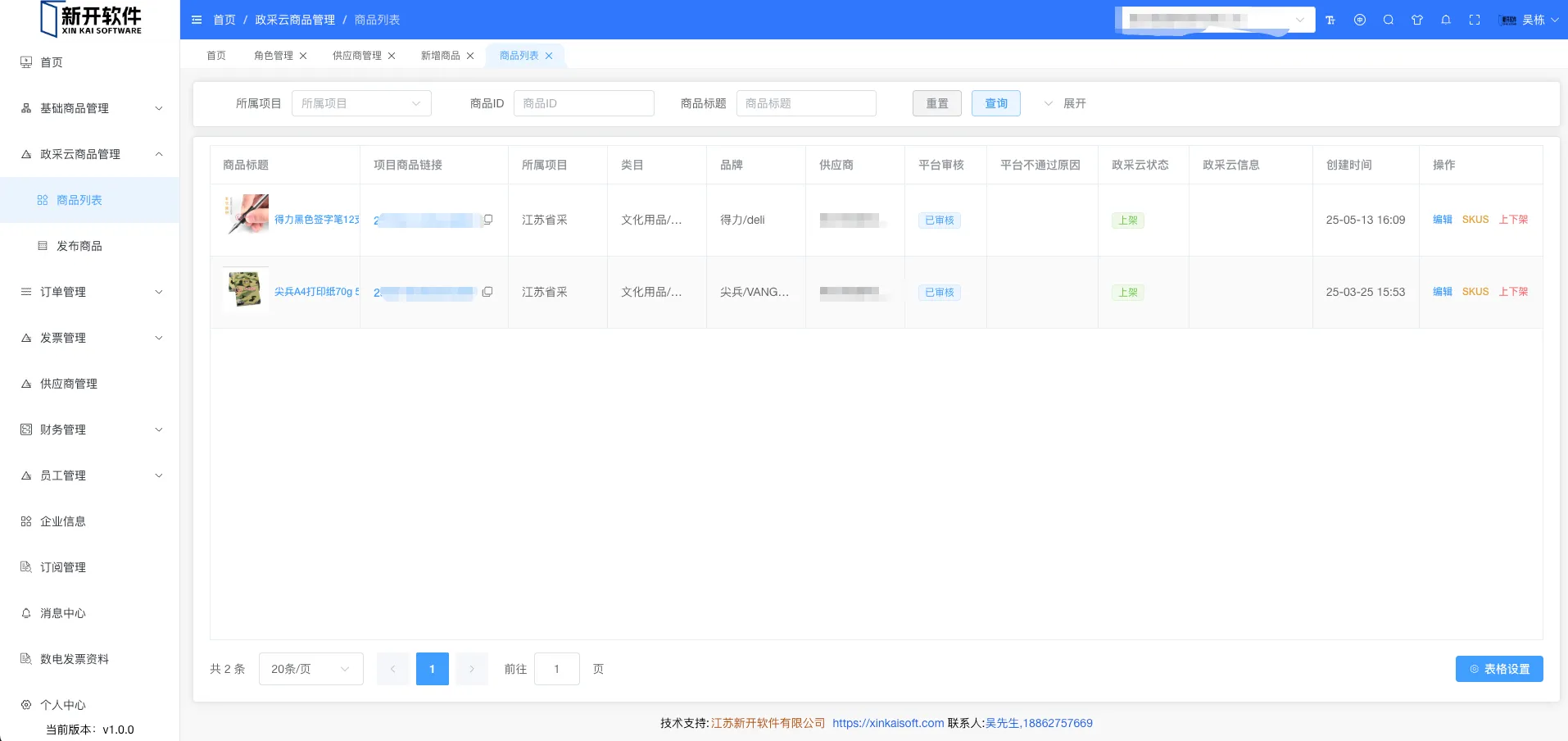1568x741 pixels.
Task: Open the theme (shirt) icon
Action: (1417, 20)
